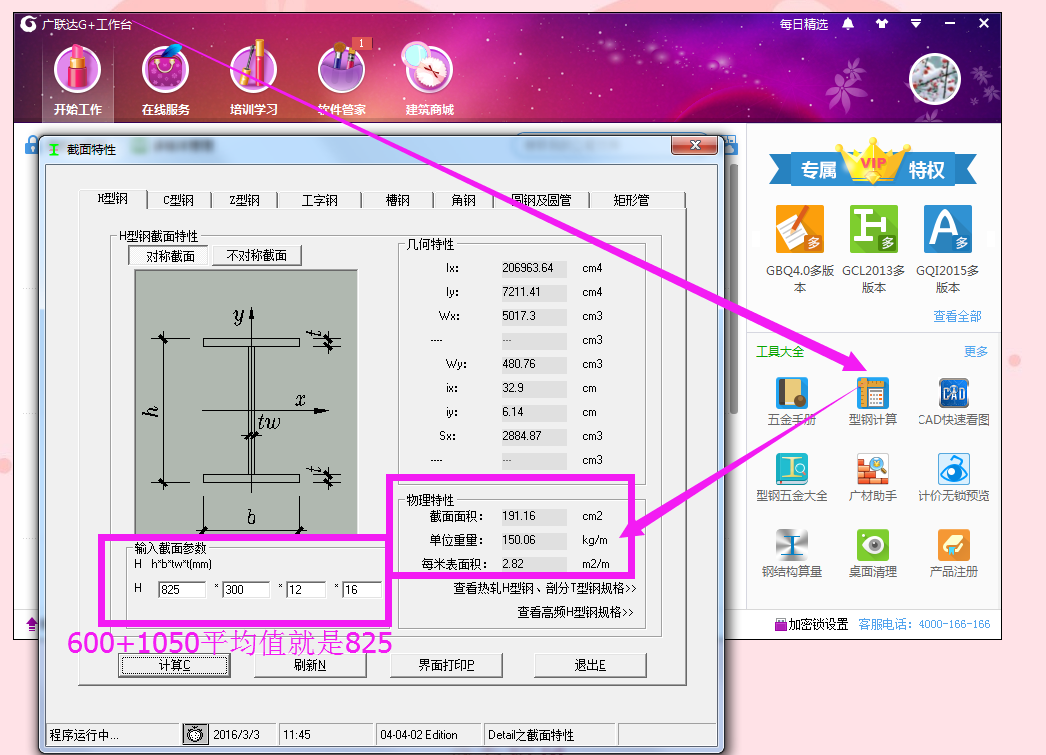Click the 每米表面积 value 2.82
The width and height of the screenshot is (1046, 755).
point(534,564)
